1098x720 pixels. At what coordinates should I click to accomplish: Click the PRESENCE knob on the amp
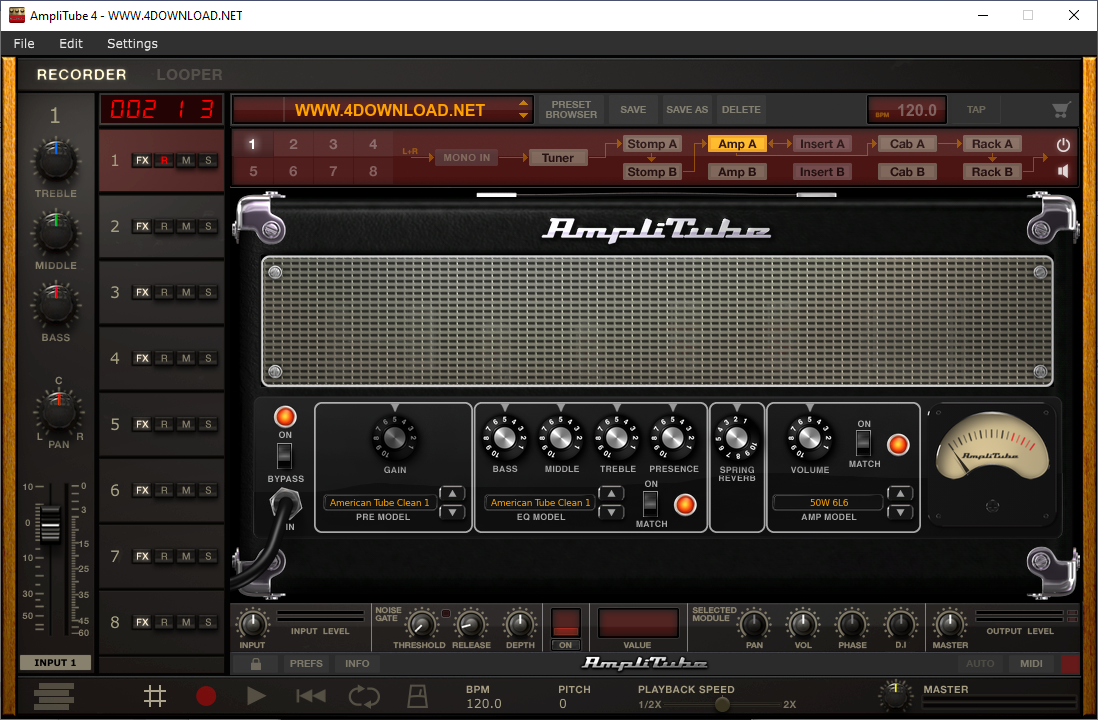[672, 438]
